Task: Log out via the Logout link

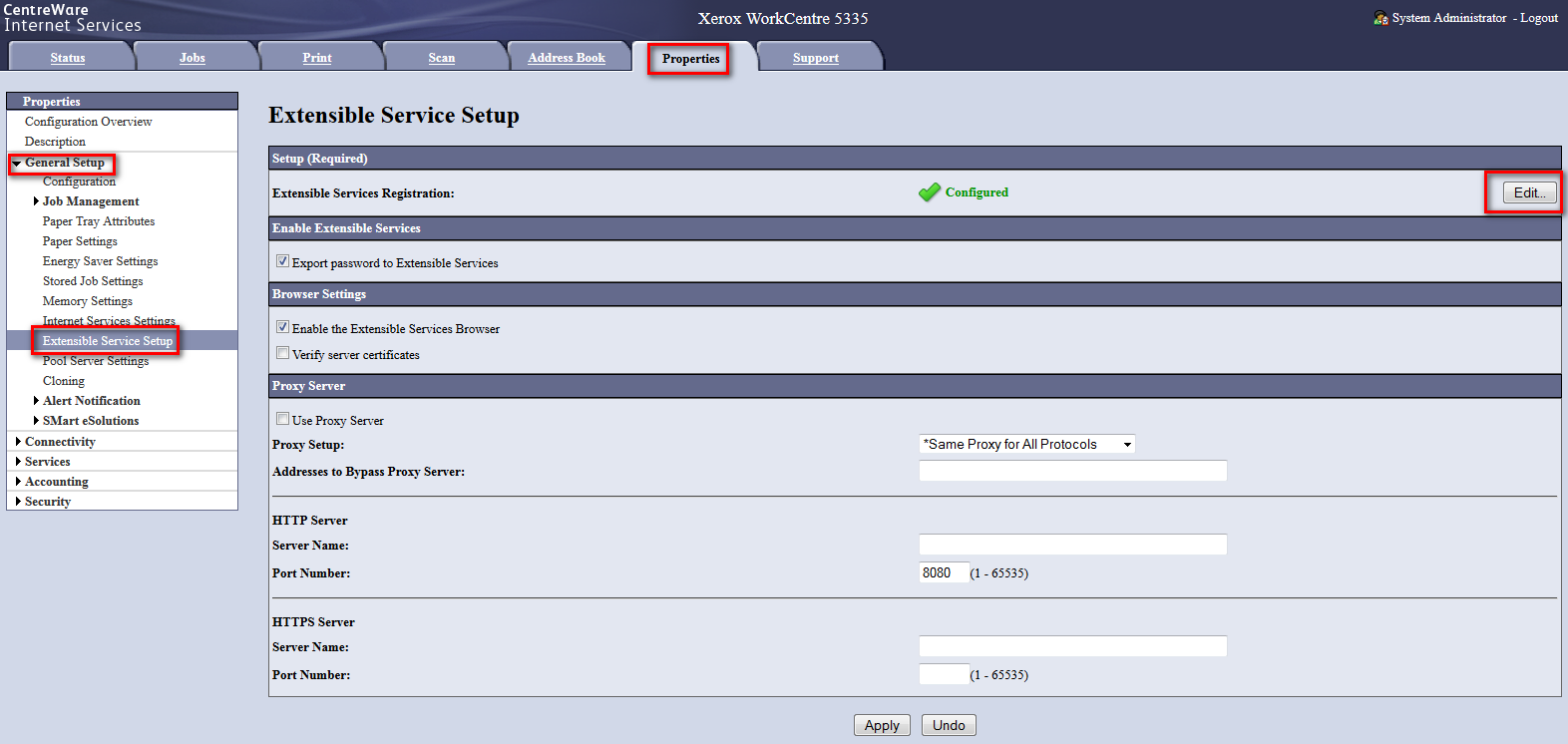Action: pos(1539,18)
